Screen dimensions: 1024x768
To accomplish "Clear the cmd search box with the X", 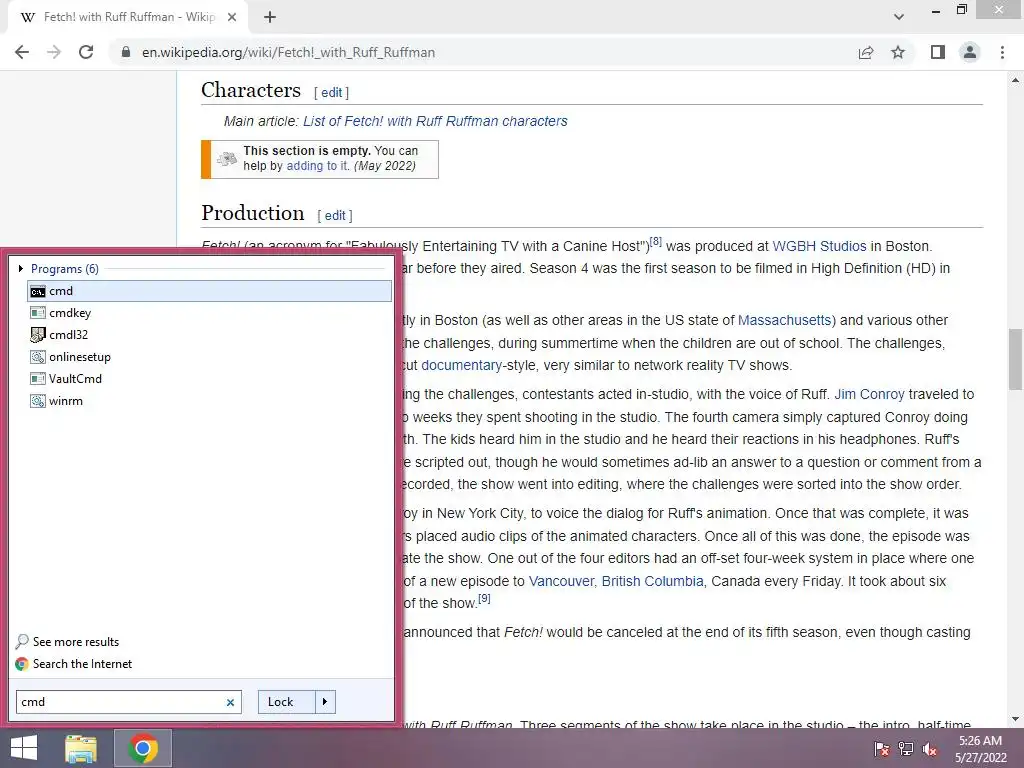I will point(230,703).
